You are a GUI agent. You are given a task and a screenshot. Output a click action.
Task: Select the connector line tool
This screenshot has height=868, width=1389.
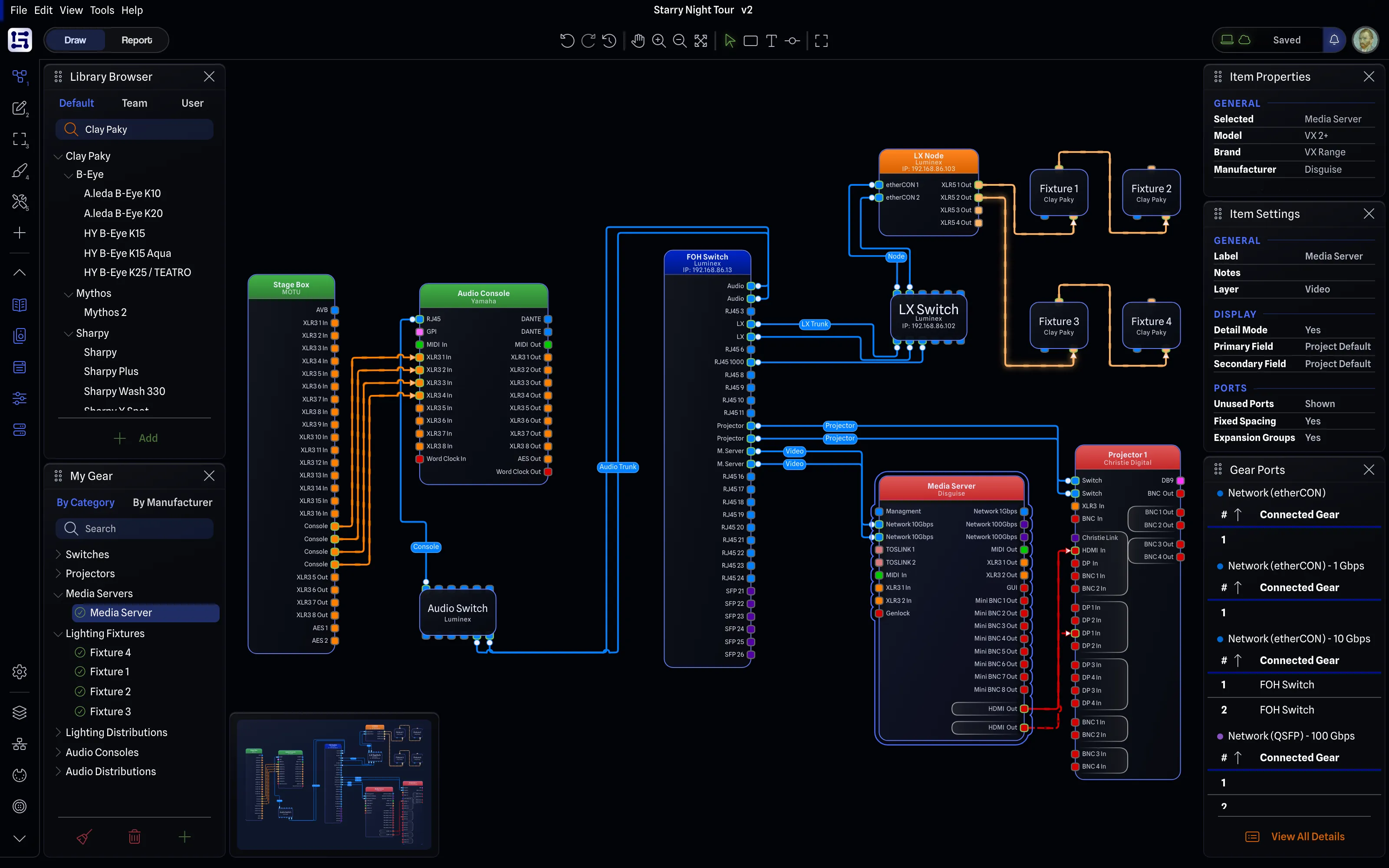click(x=793, y=40)
